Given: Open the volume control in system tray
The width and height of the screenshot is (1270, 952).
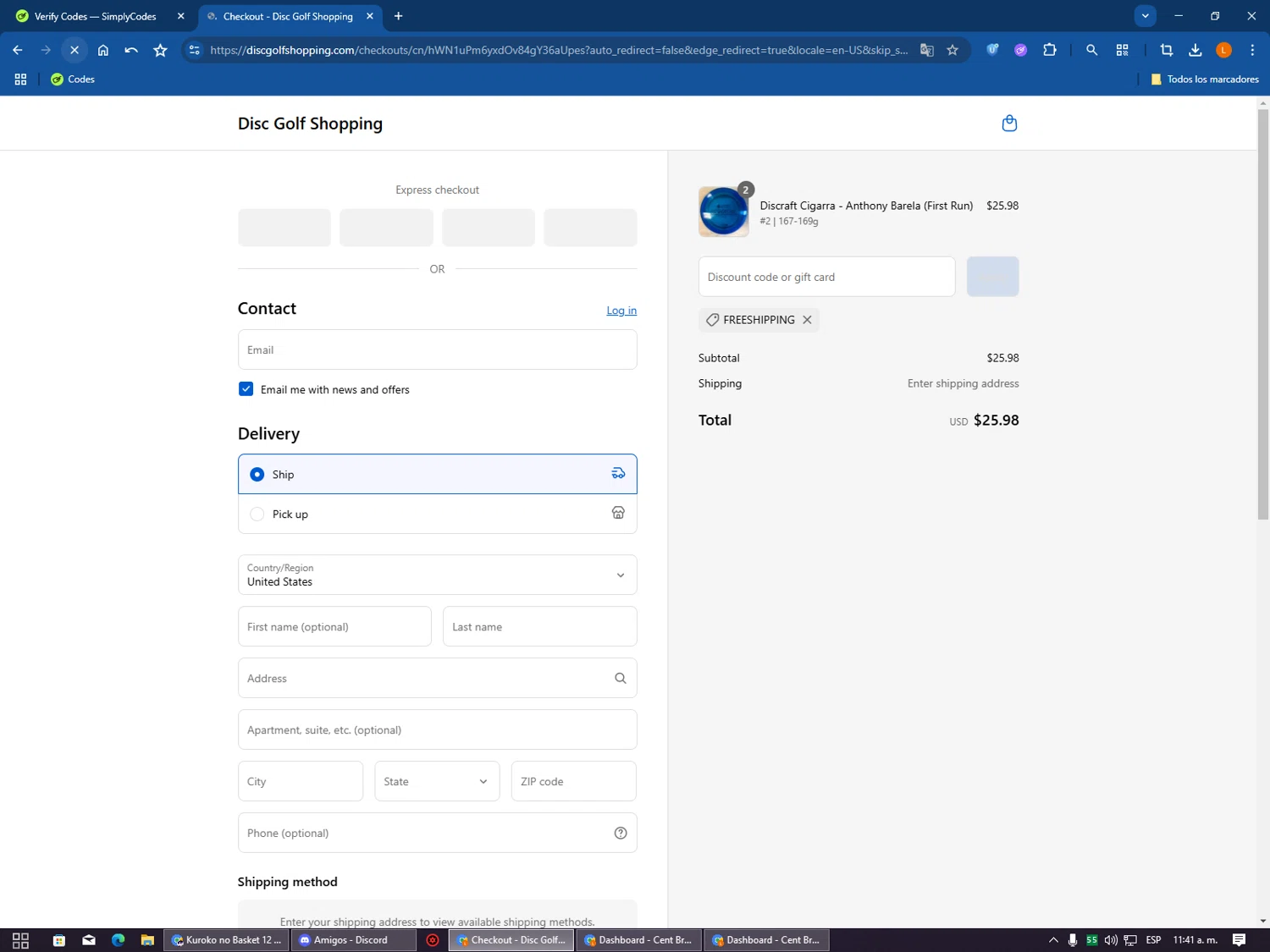Looking at the screenshot, I should (x=1111, y=940).
